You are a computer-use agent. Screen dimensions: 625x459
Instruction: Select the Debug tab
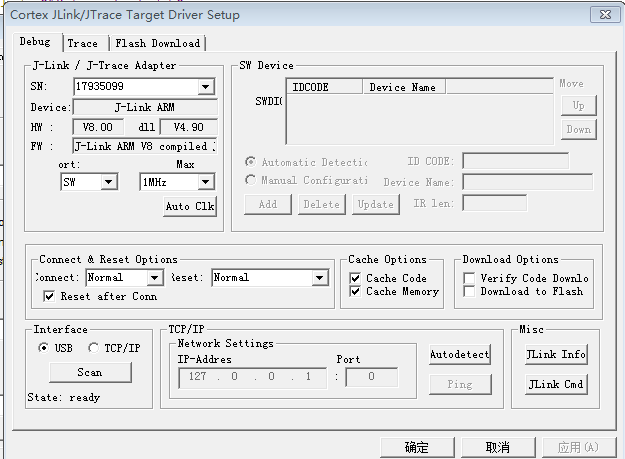click(x=35, y=41)
